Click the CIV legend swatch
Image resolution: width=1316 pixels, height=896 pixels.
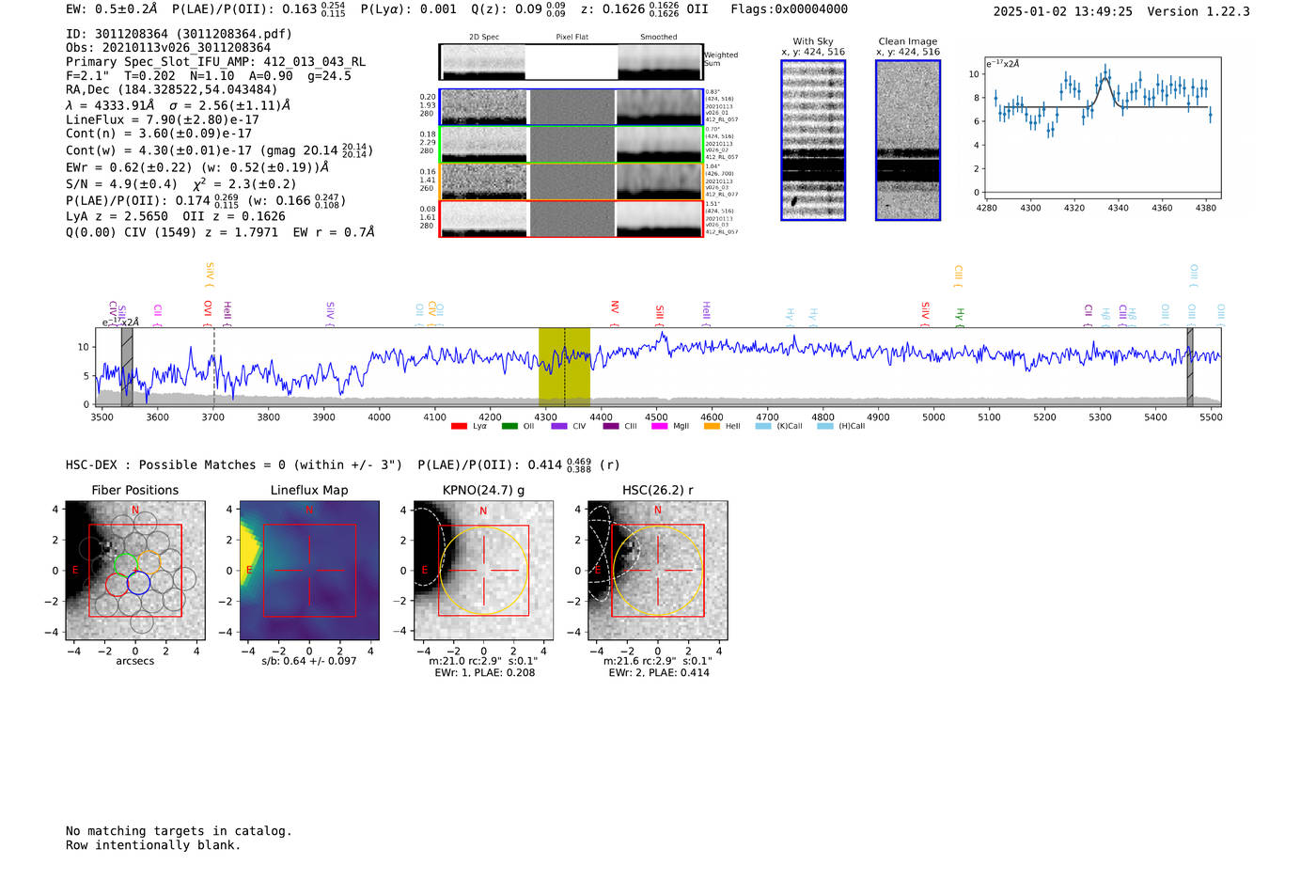pos(559,426)
